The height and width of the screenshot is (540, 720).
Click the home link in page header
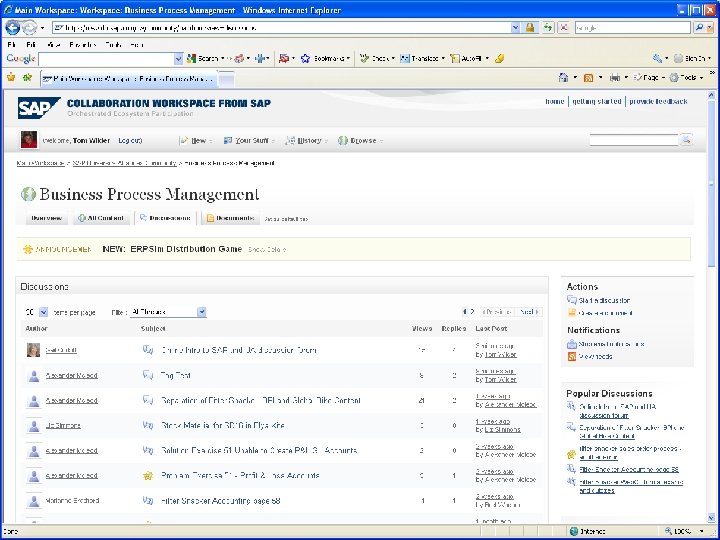click(x=555, y=101)
